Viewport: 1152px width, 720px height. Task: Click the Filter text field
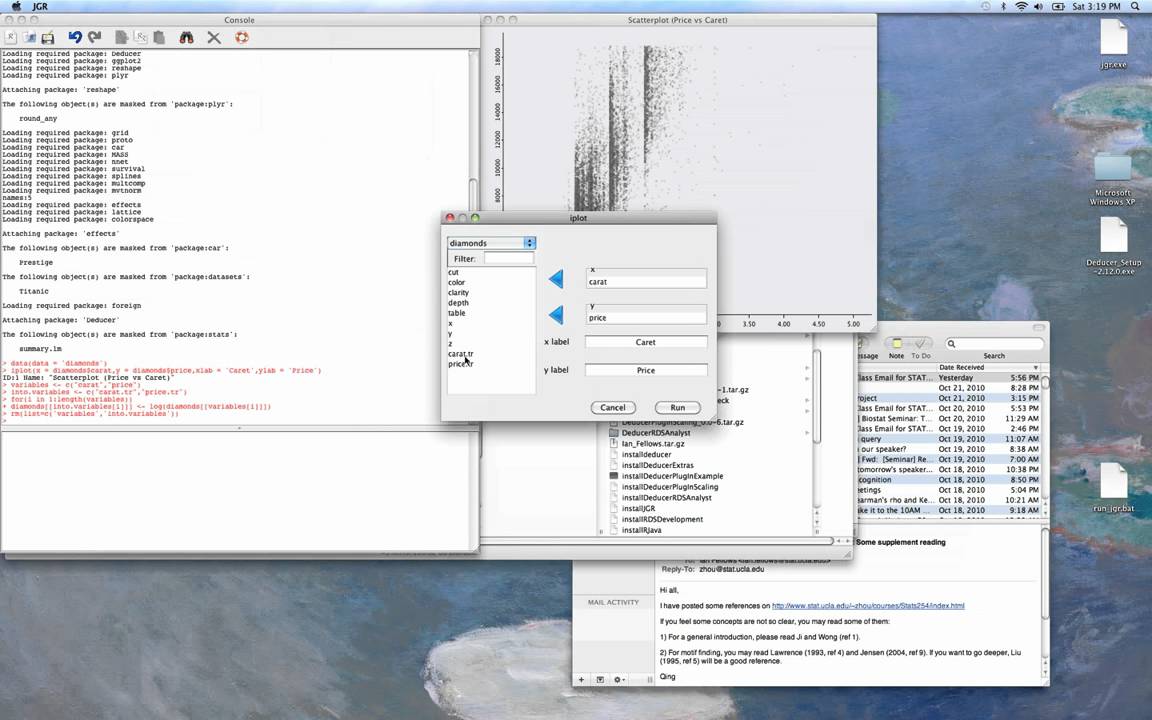(x=508, y=259)
